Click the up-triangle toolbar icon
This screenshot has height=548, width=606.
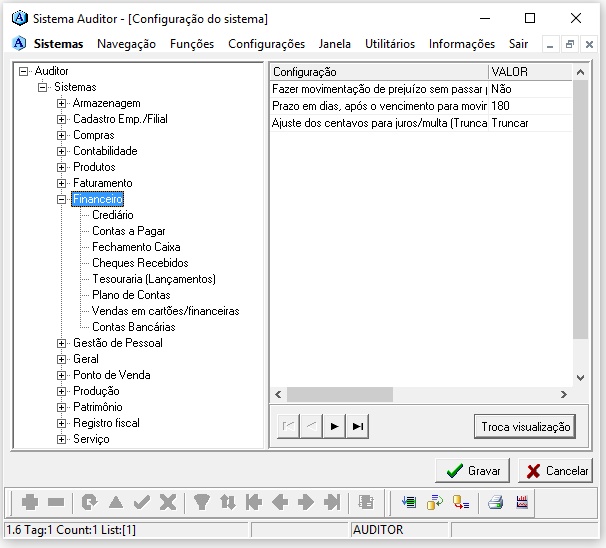[x=116, y=502]
